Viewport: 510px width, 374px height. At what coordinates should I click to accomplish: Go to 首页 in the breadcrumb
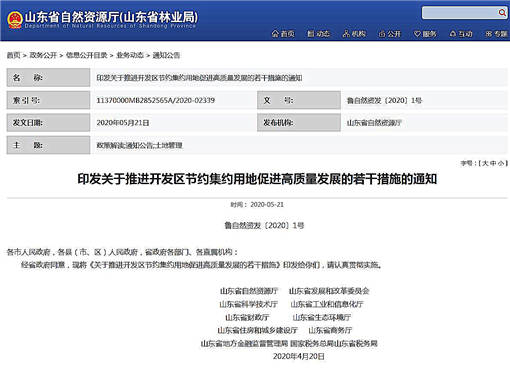14,55
